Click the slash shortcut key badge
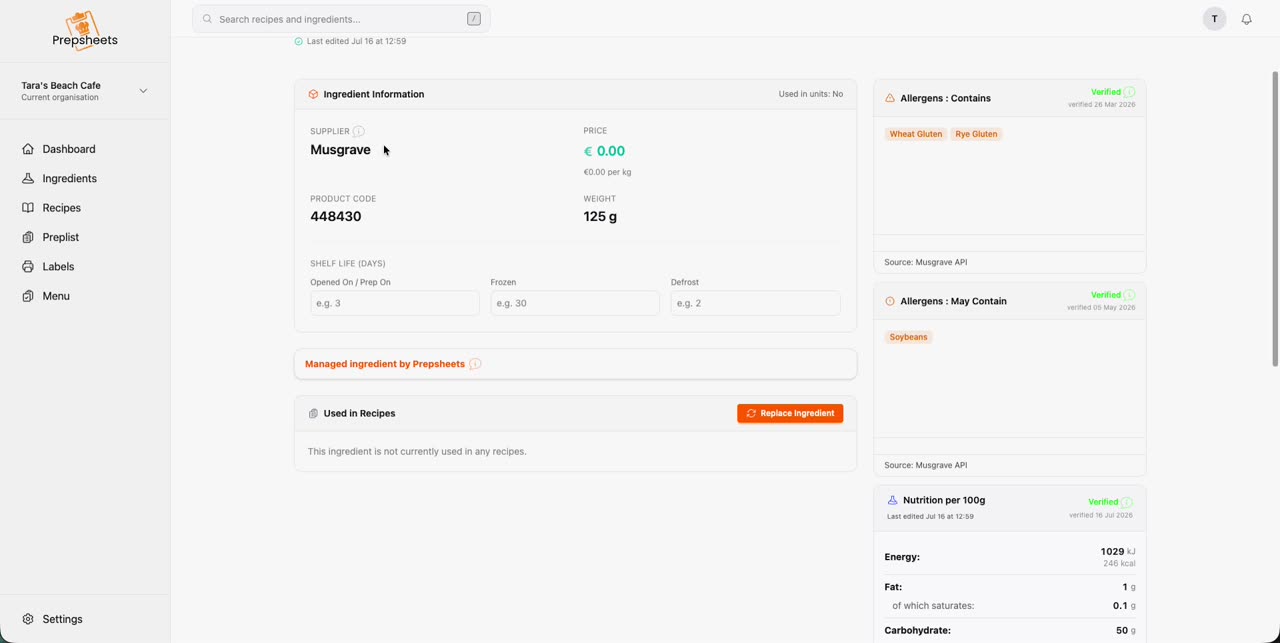The image size is (1280, 643). click(474, 19)
